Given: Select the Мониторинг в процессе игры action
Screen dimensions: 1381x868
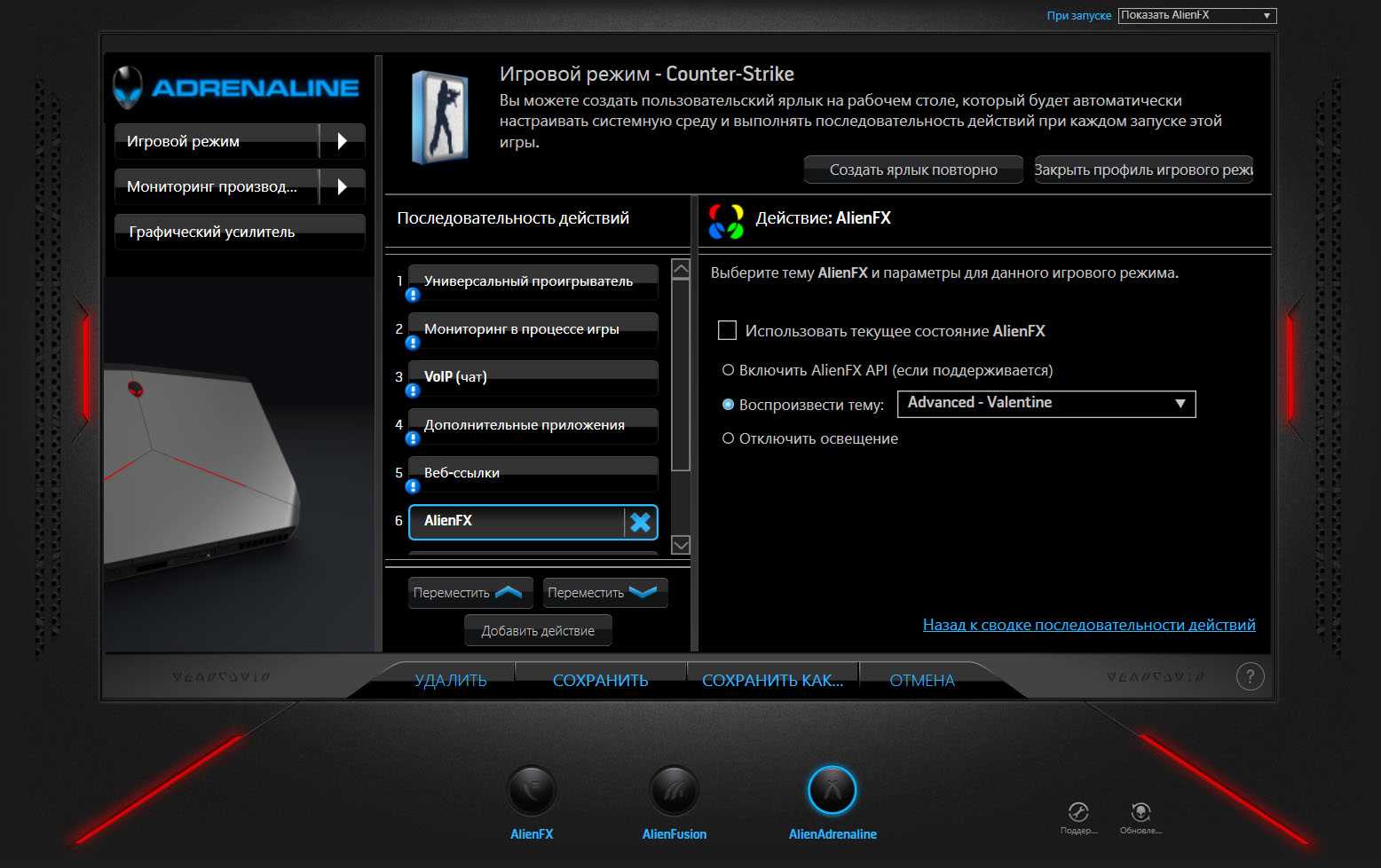Looking at the screenshot, I should 533,329.
